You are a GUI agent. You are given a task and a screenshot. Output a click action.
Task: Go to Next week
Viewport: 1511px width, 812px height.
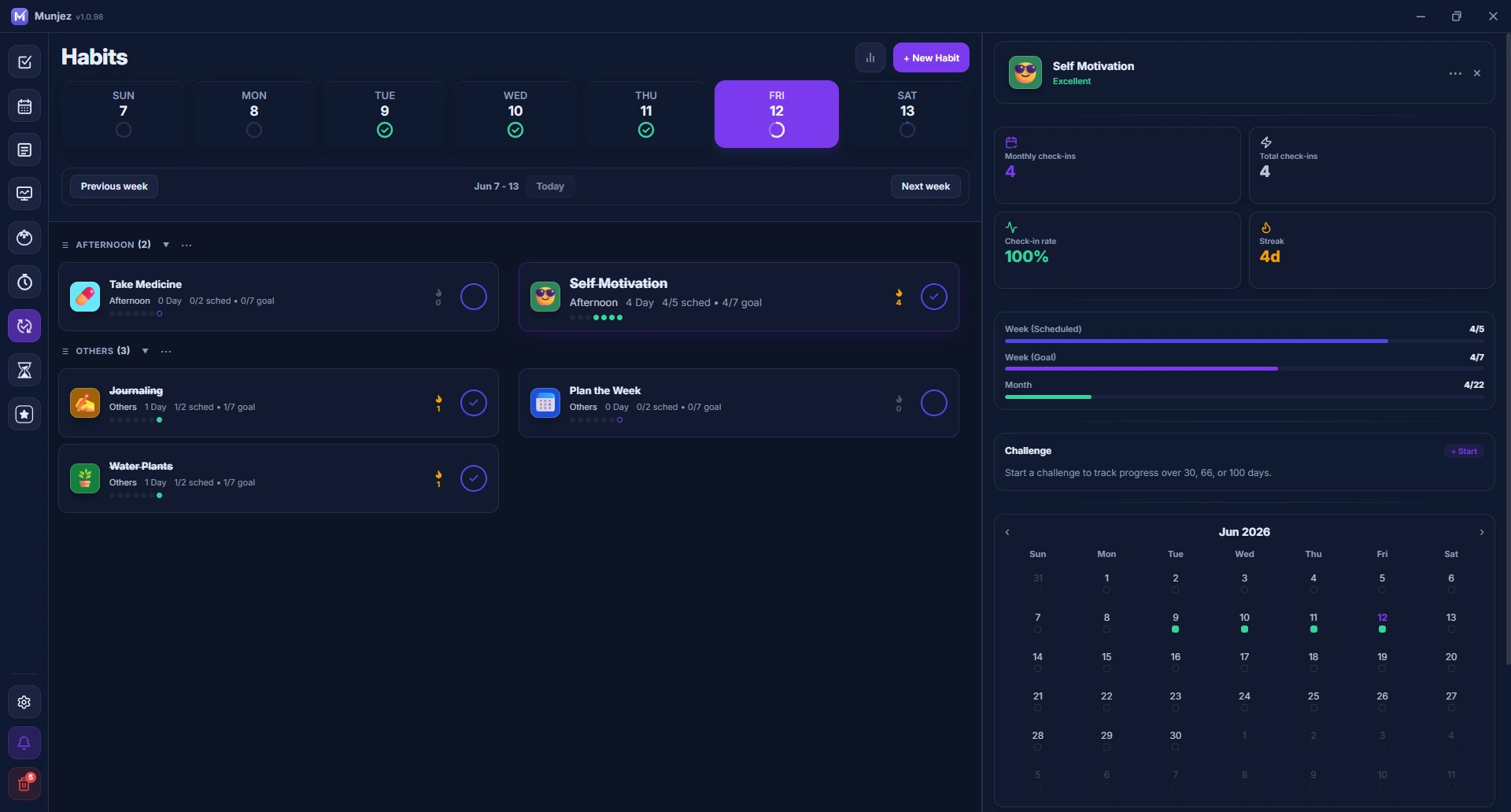[x=925, y=186]
